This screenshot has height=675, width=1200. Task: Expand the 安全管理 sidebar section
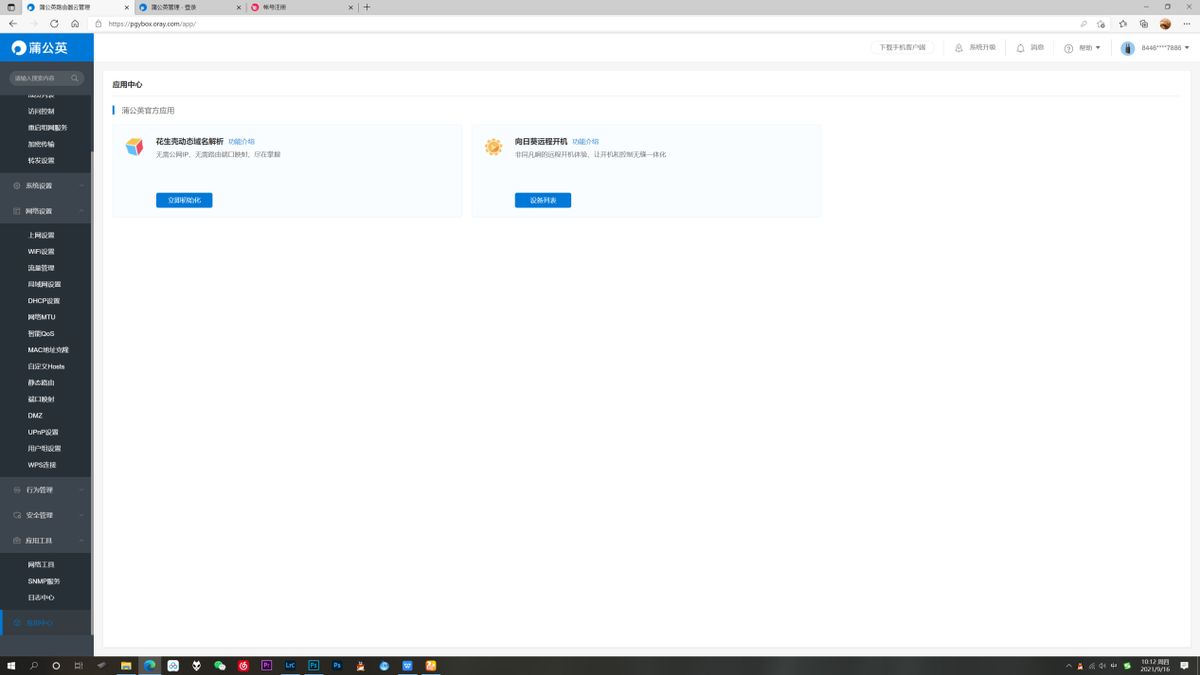46,515
